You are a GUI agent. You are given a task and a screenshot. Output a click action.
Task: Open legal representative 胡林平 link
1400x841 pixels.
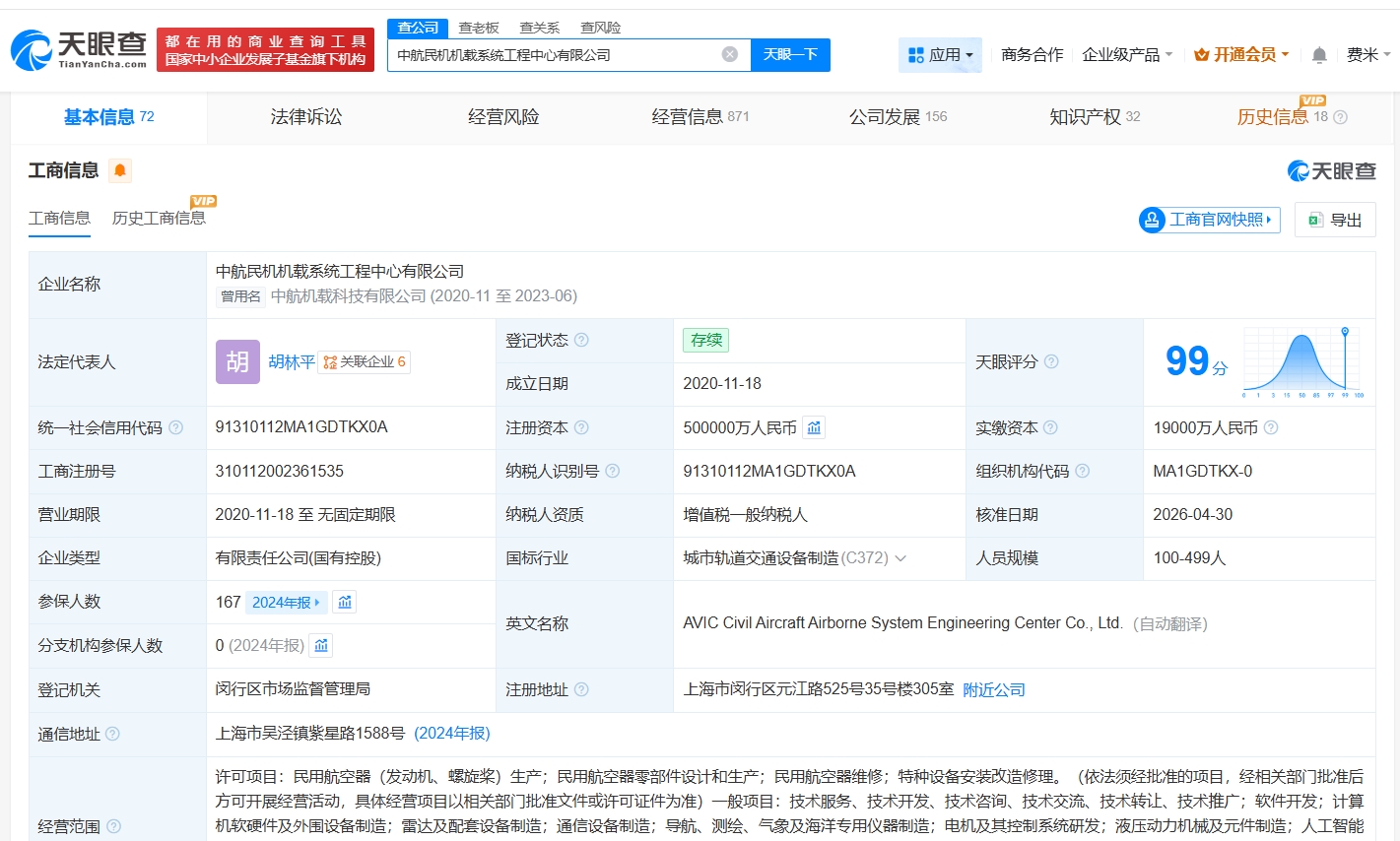(292, 361)
